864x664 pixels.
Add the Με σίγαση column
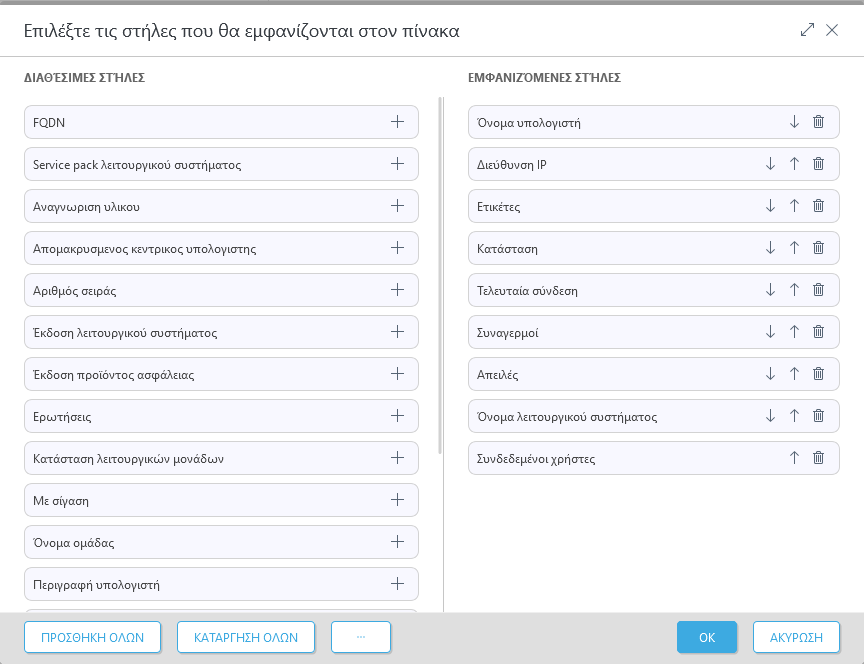click(x=397, y=500)
